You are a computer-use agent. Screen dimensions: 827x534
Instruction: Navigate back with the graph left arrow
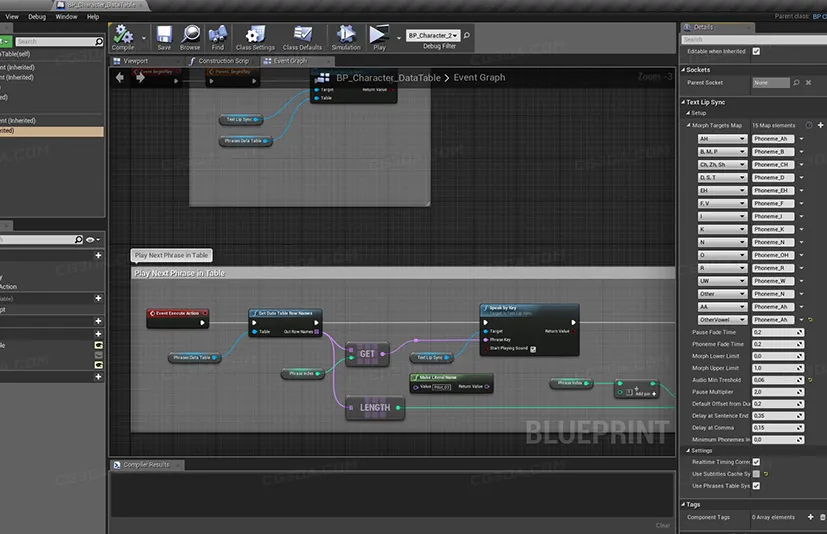coord(120,78)
